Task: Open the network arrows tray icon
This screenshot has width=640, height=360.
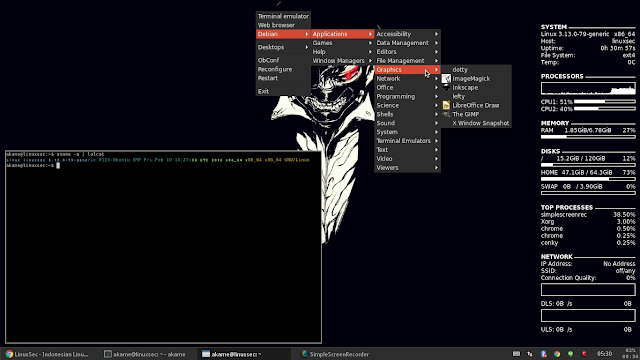Action: click(x=530, y=354)
